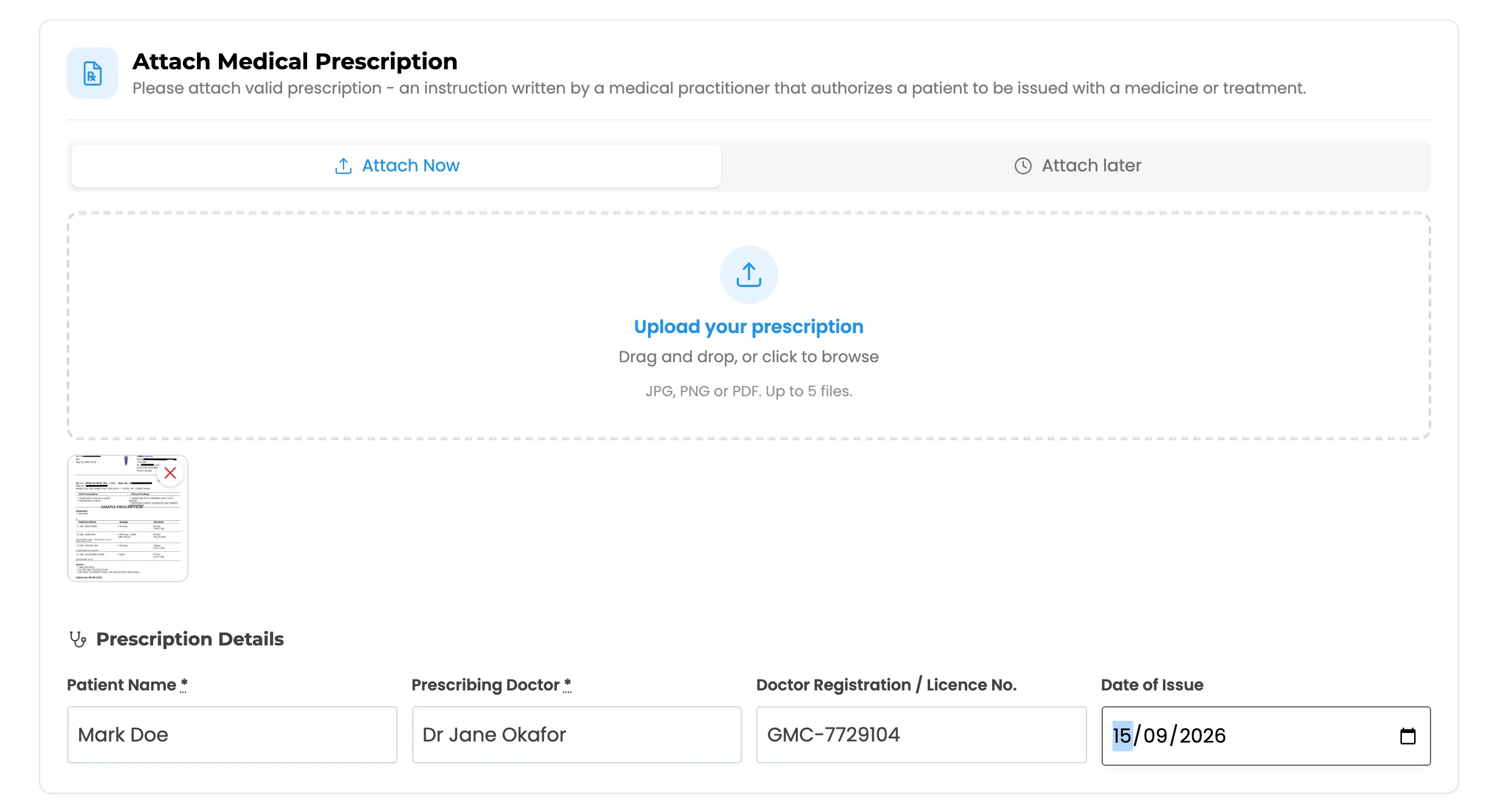Click the Prescribing Doctor label
Screen dimensions: 1498x812
(491, 685)
